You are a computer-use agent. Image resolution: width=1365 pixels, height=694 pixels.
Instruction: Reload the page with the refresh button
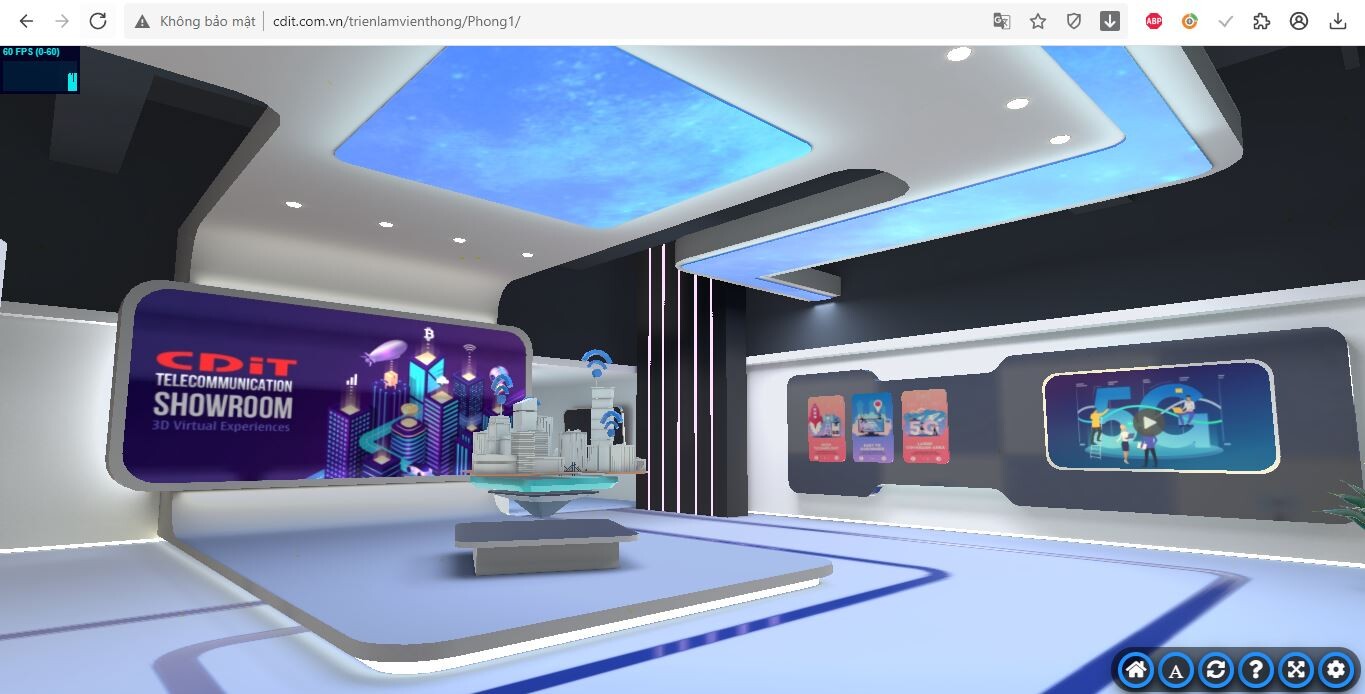(97, 19)
